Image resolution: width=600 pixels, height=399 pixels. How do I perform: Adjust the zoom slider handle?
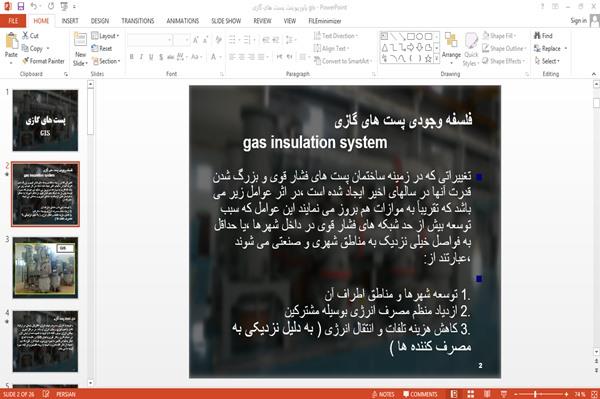point(535,394)
